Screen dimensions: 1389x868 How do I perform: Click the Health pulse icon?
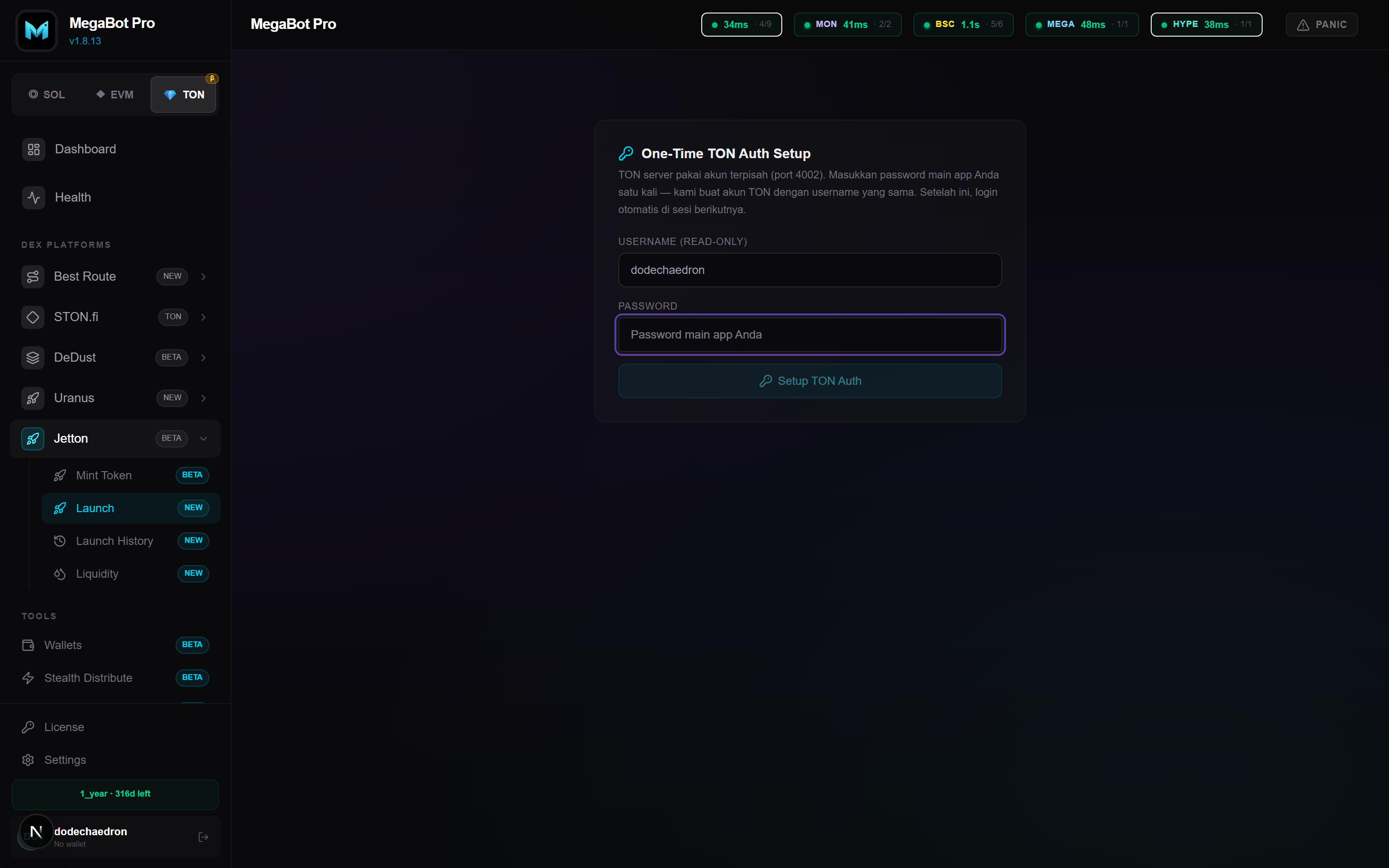pos(34,198)
